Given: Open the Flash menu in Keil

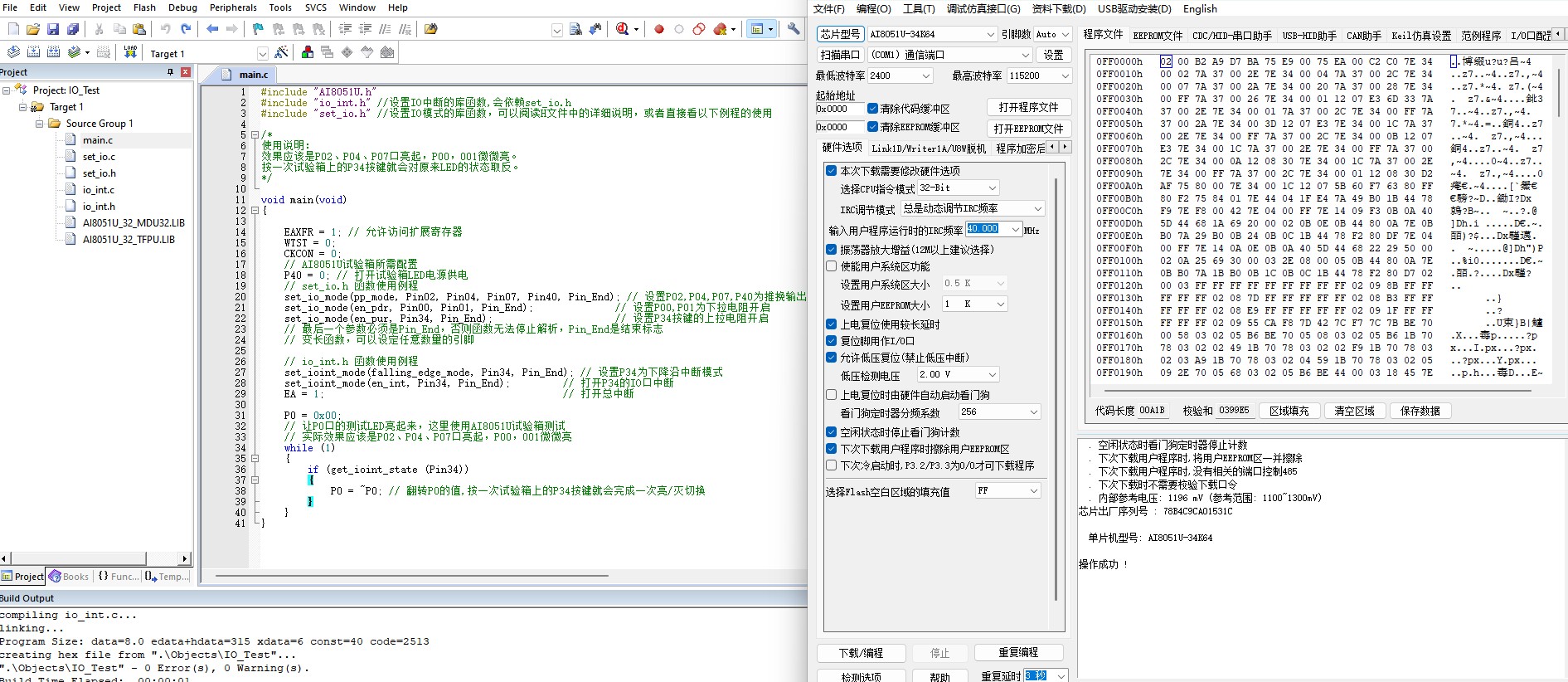Looking at the screenshot, I should tap(144, 7).
